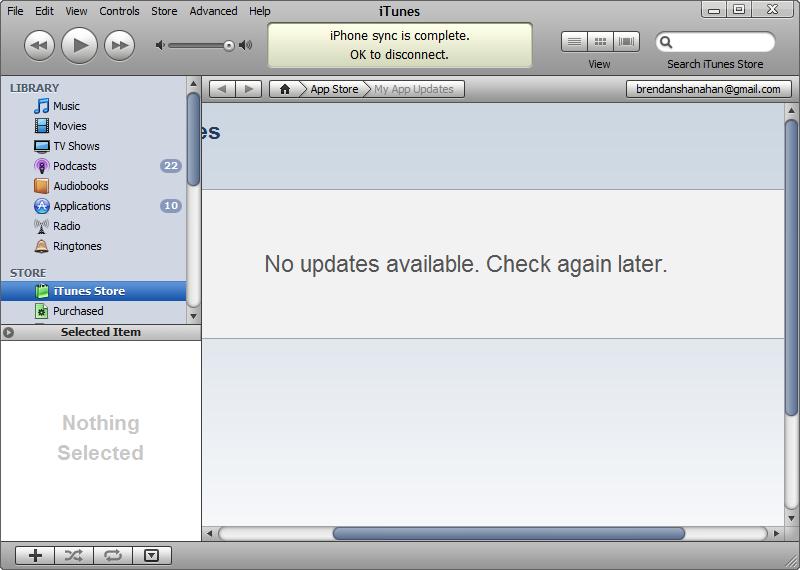Open the Purchased list

click(93, 311)
